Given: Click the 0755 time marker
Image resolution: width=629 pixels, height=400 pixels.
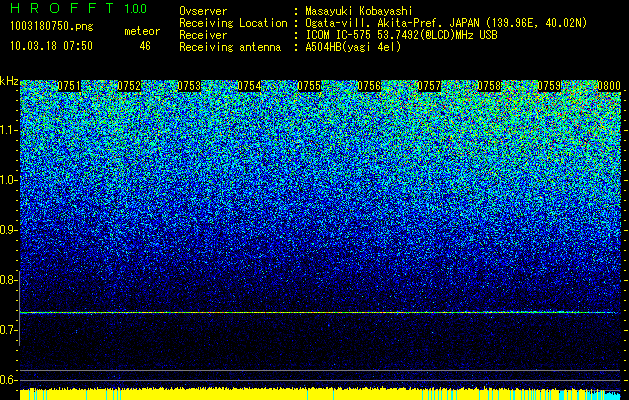Looking at the screenshot, I should pyautogui.click(x=309, y=86).
